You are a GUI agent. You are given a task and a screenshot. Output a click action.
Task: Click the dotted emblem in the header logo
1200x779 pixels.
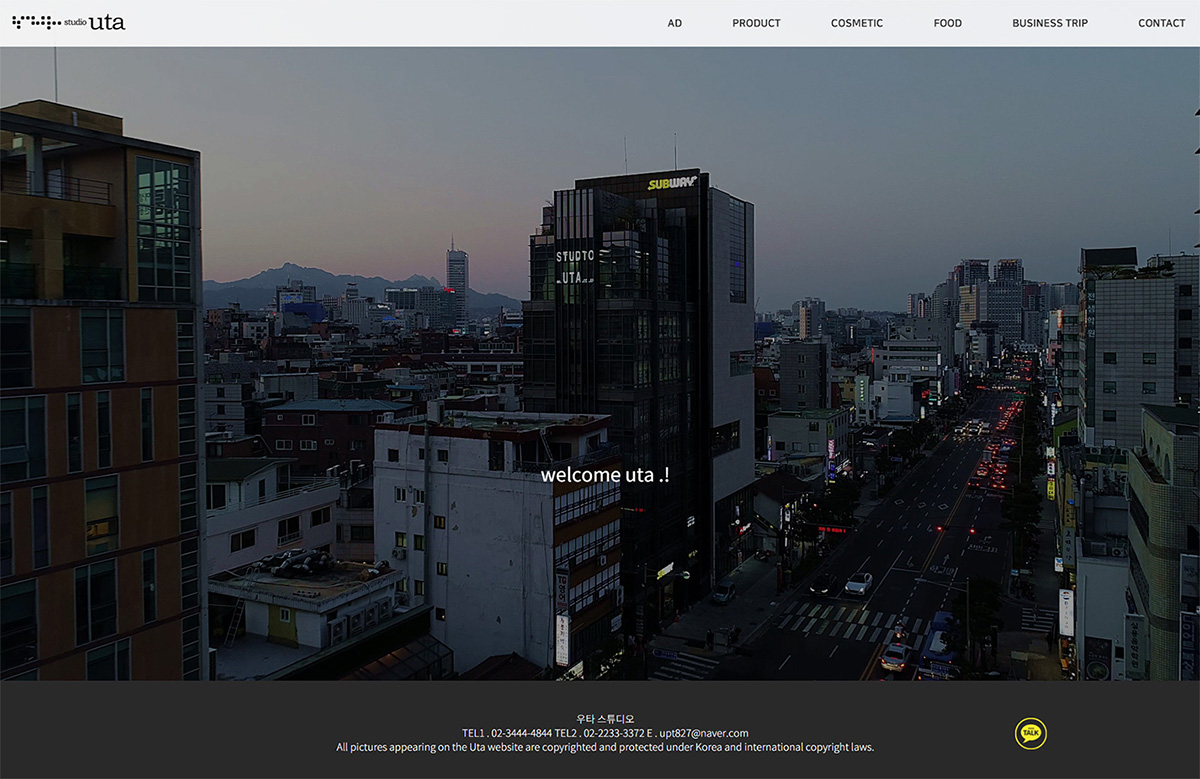click(x=36, y=22)
